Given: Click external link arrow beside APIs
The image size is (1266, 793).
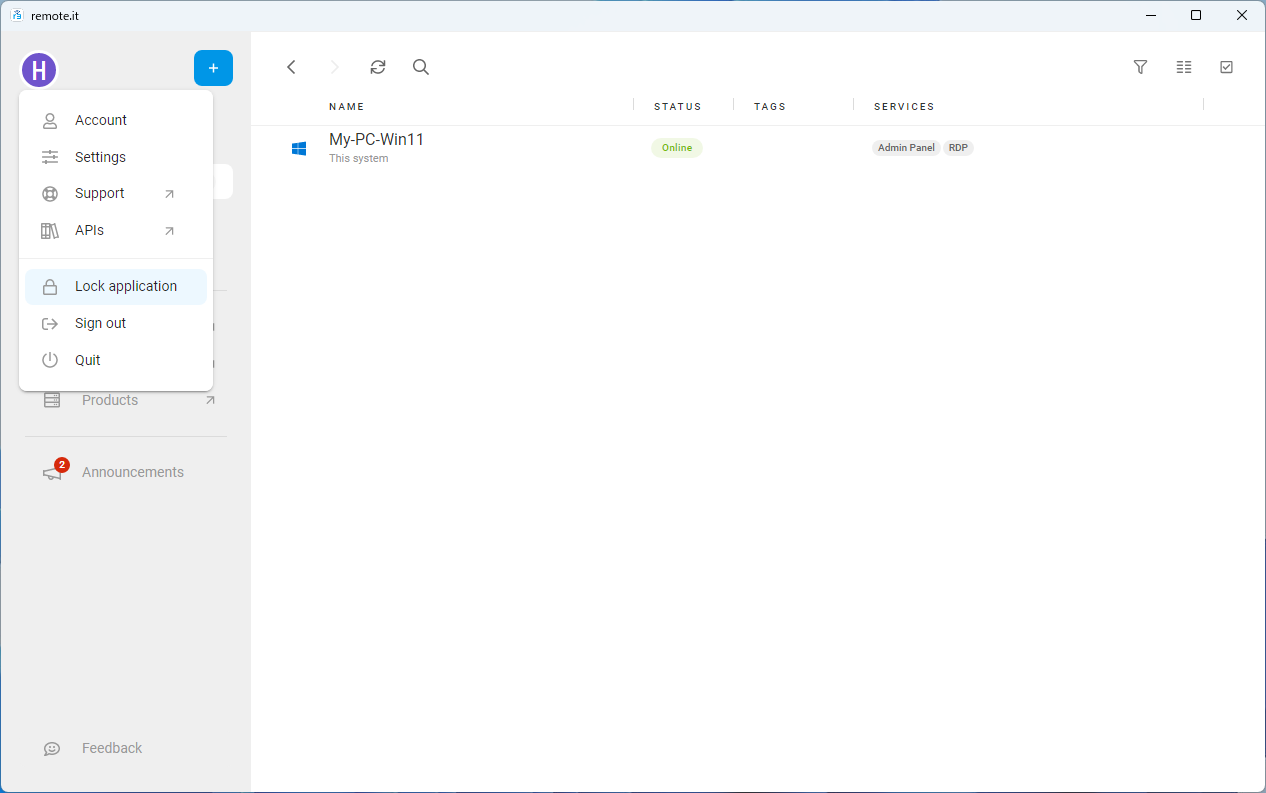Looking at the screenshot, I should tap(169, 231).
